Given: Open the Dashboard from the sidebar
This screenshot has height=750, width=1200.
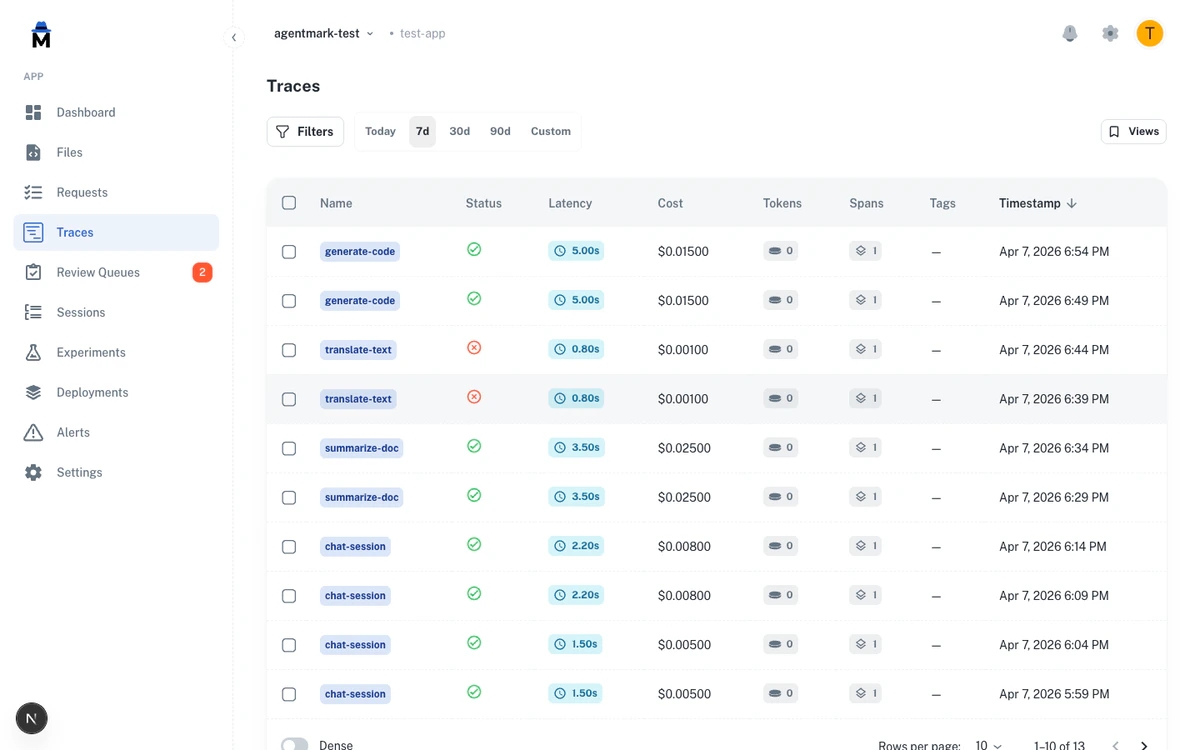Looking at the screenshot, I should point(33,112).
